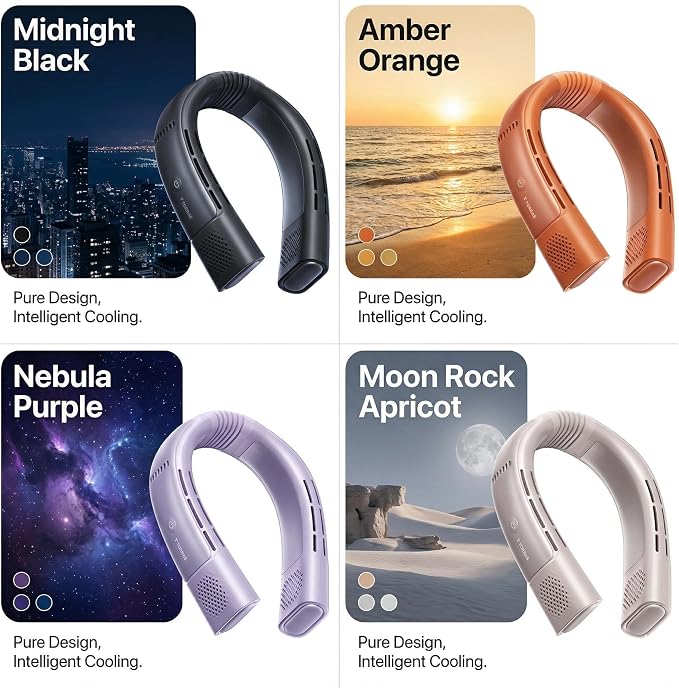
Task: View the purple neck fan product image
Action: click(x=239, y=523)
